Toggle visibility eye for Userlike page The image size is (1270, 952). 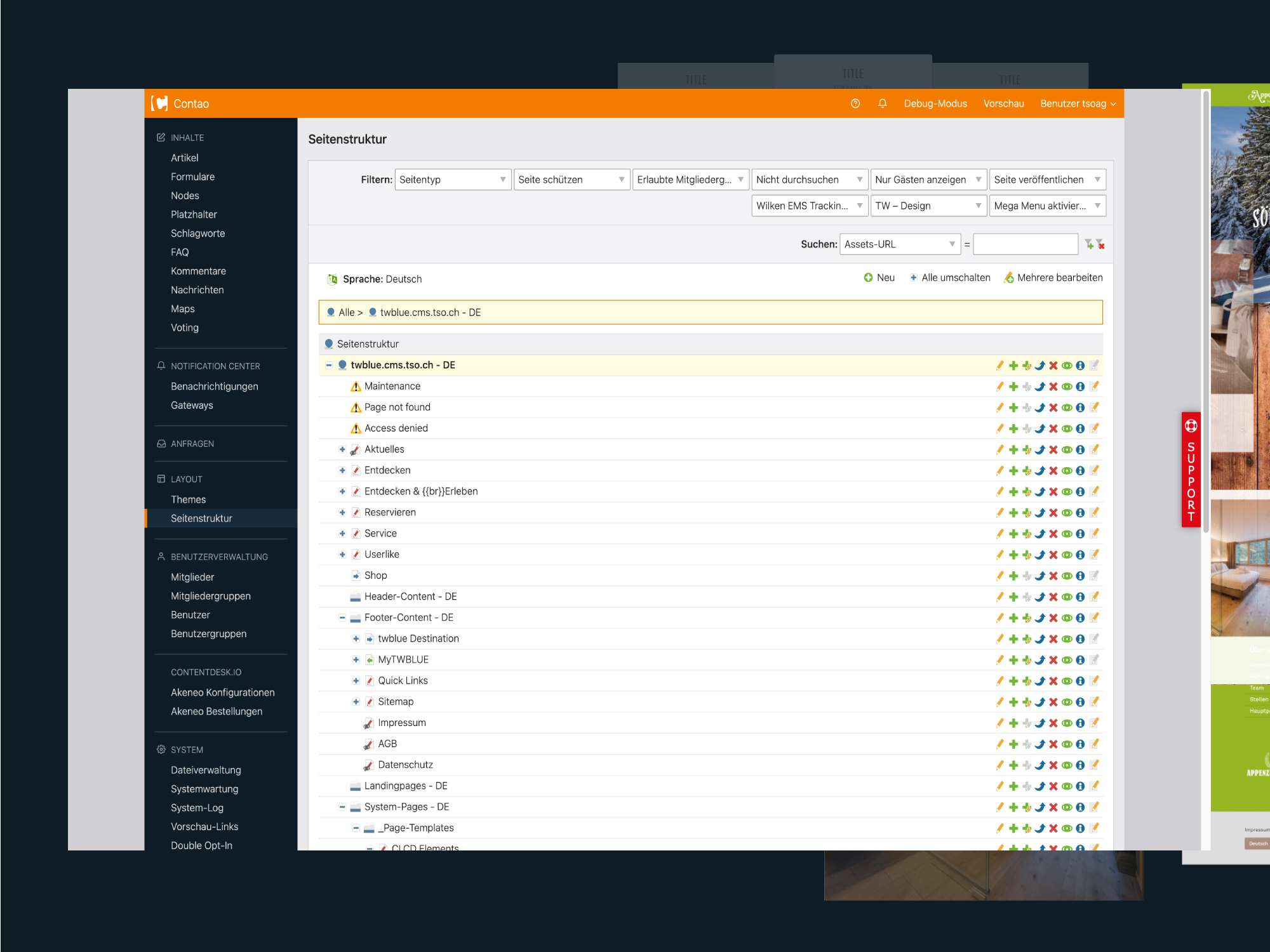[1067, 555]
